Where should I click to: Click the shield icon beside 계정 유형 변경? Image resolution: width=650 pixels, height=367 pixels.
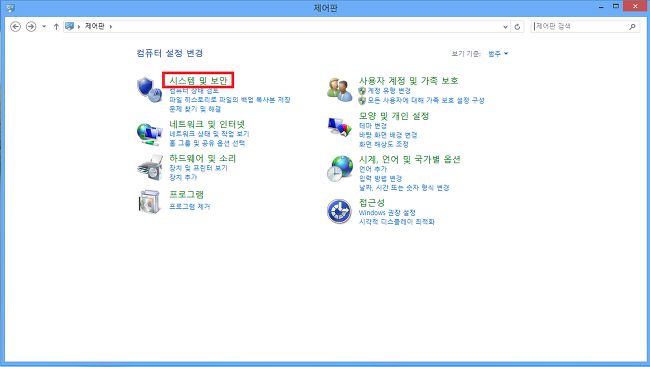tap(362, 90)
